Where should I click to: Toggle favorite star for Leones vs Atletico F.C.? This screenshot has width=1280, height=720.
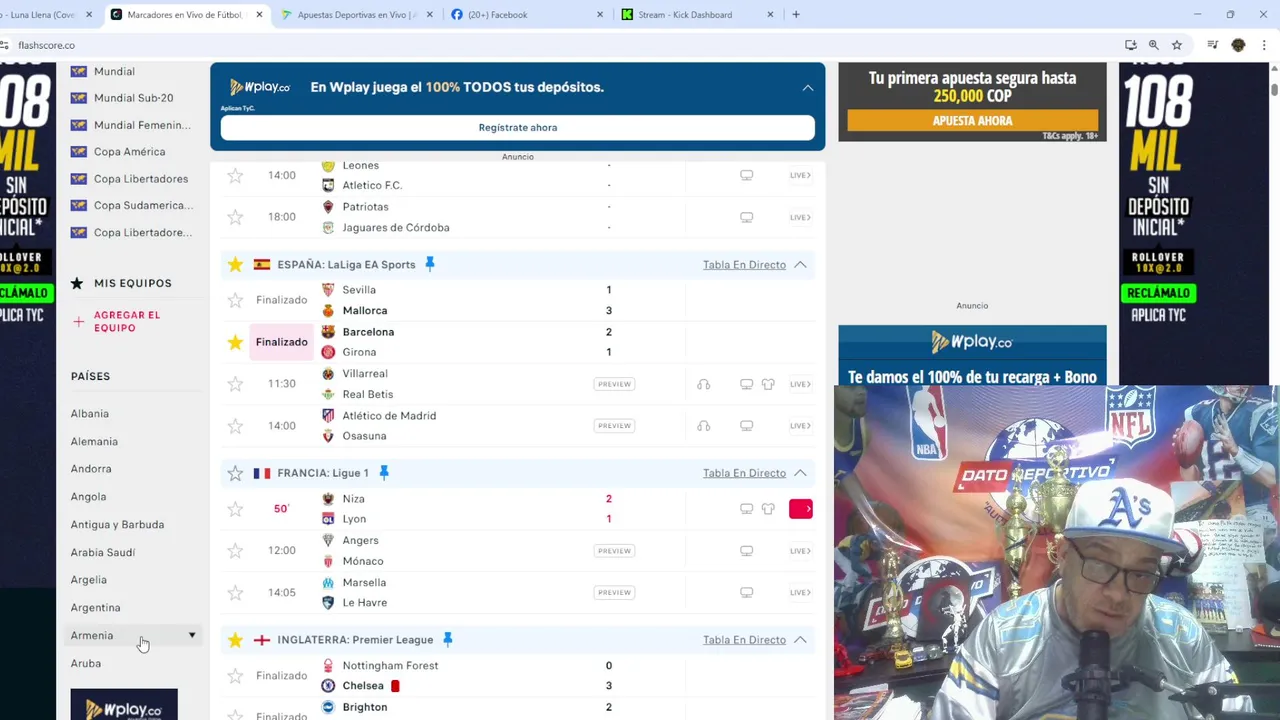point(235,175)
